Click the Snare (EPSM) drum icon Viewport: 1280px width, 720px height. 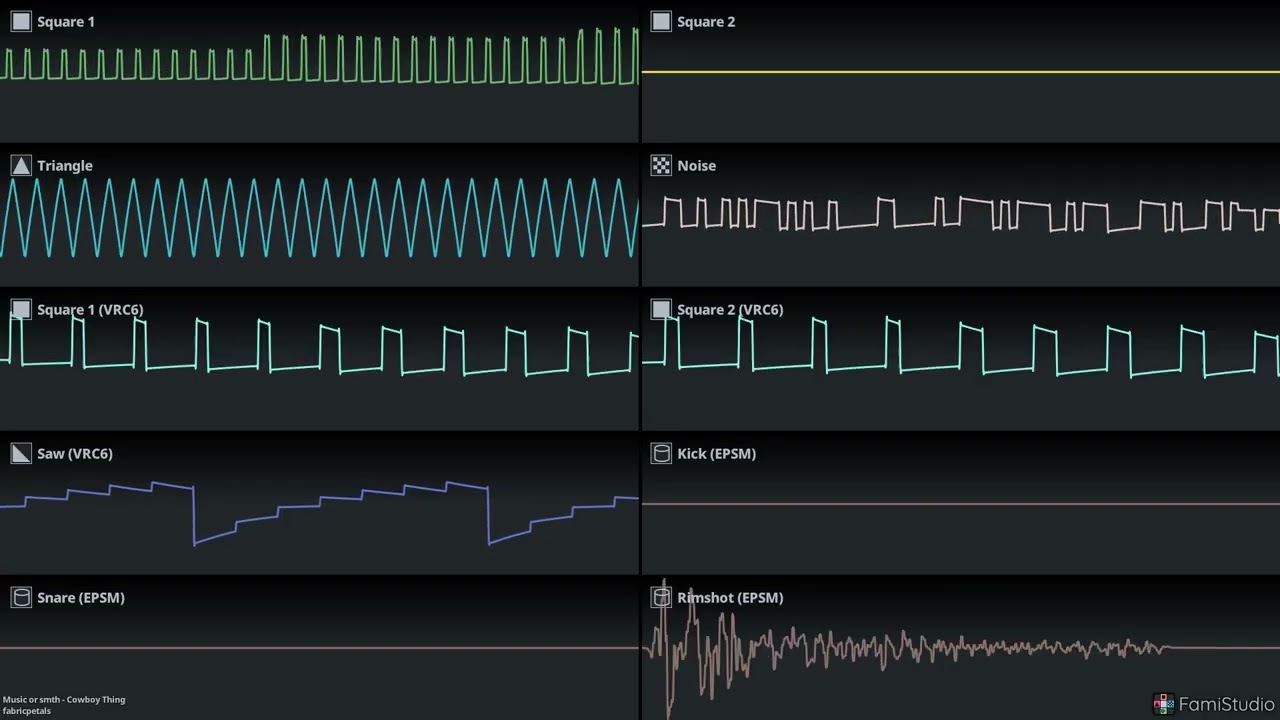click(21, 598)
